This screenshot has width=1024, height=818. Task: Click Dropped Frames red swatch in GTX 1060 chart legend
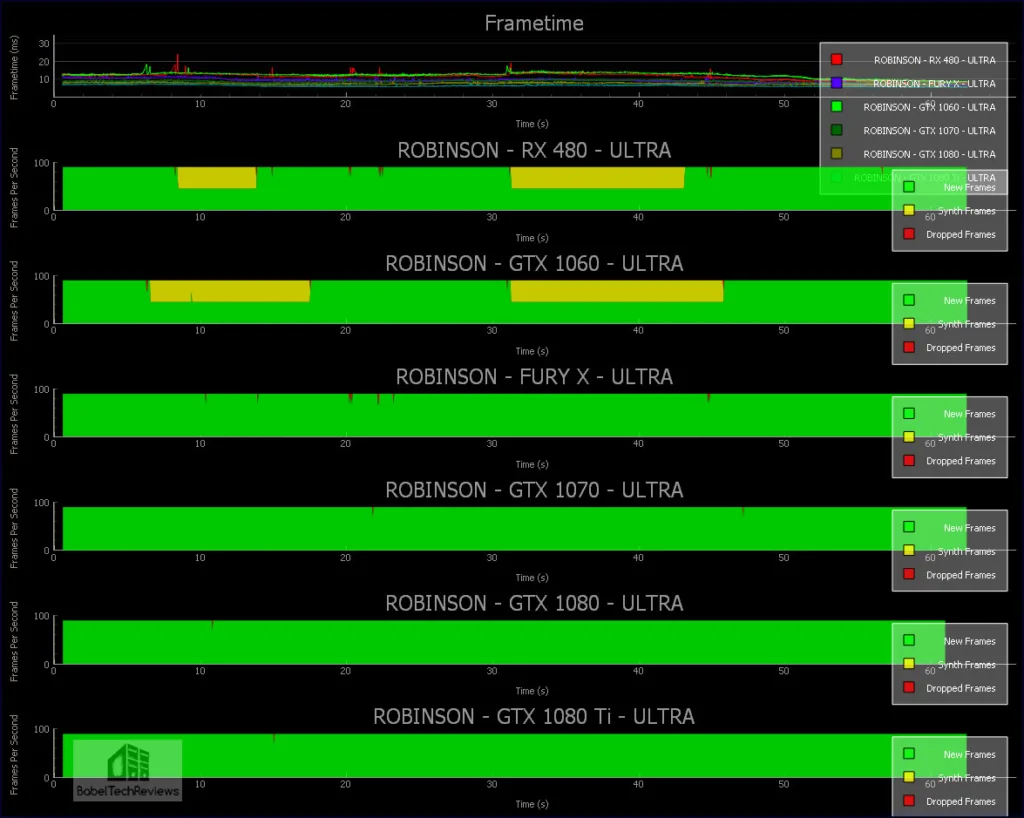coord(908,347)
